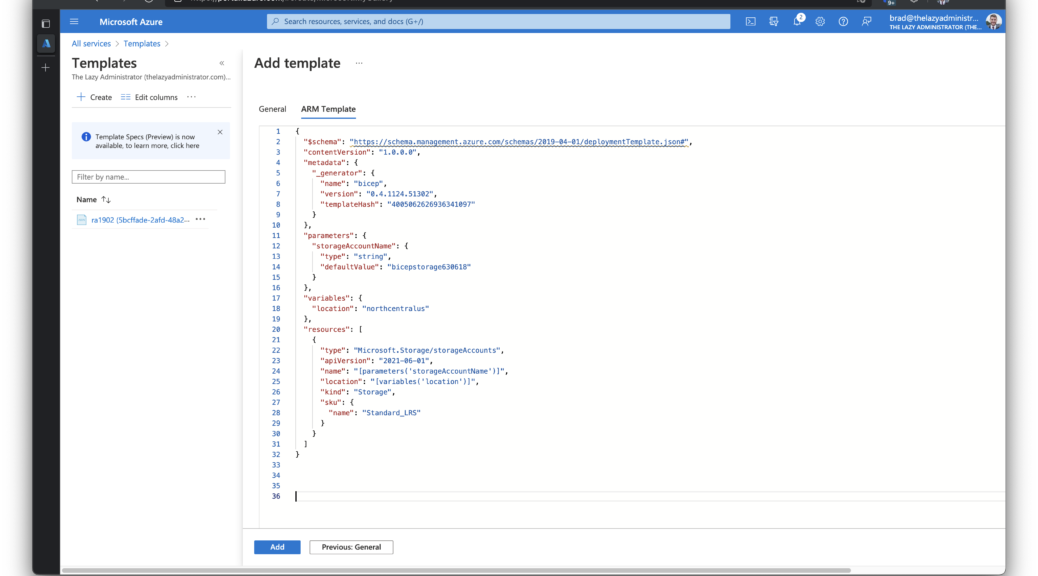Switch to the General tab
1038x576 pixels.
coord(272,109)
